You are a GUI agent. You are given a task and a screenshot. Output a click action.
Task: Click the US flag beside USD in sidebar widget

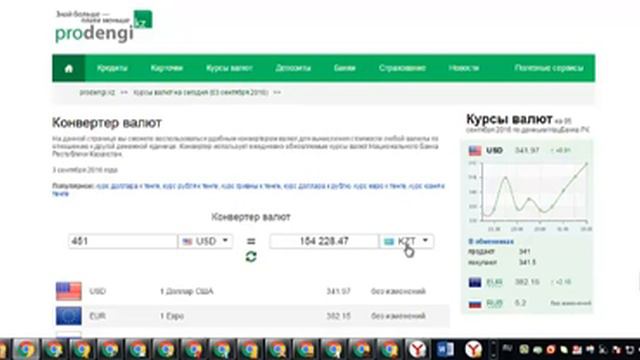[x=475, y=151]
